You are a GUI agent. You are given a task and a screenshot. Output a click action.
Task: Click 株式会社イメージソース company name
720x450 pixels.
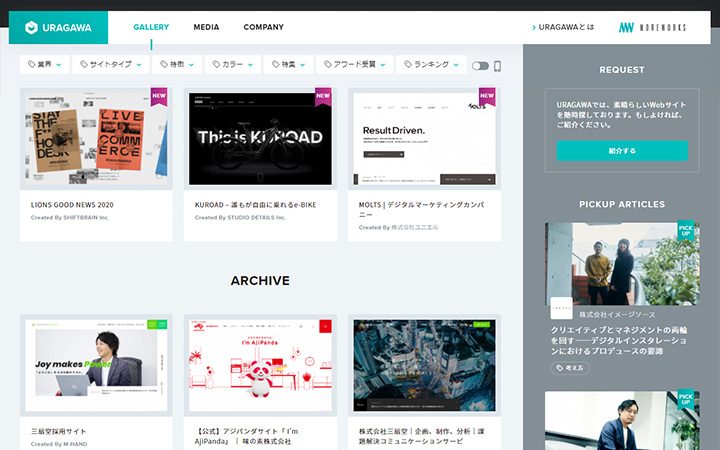tap(617, 315)
